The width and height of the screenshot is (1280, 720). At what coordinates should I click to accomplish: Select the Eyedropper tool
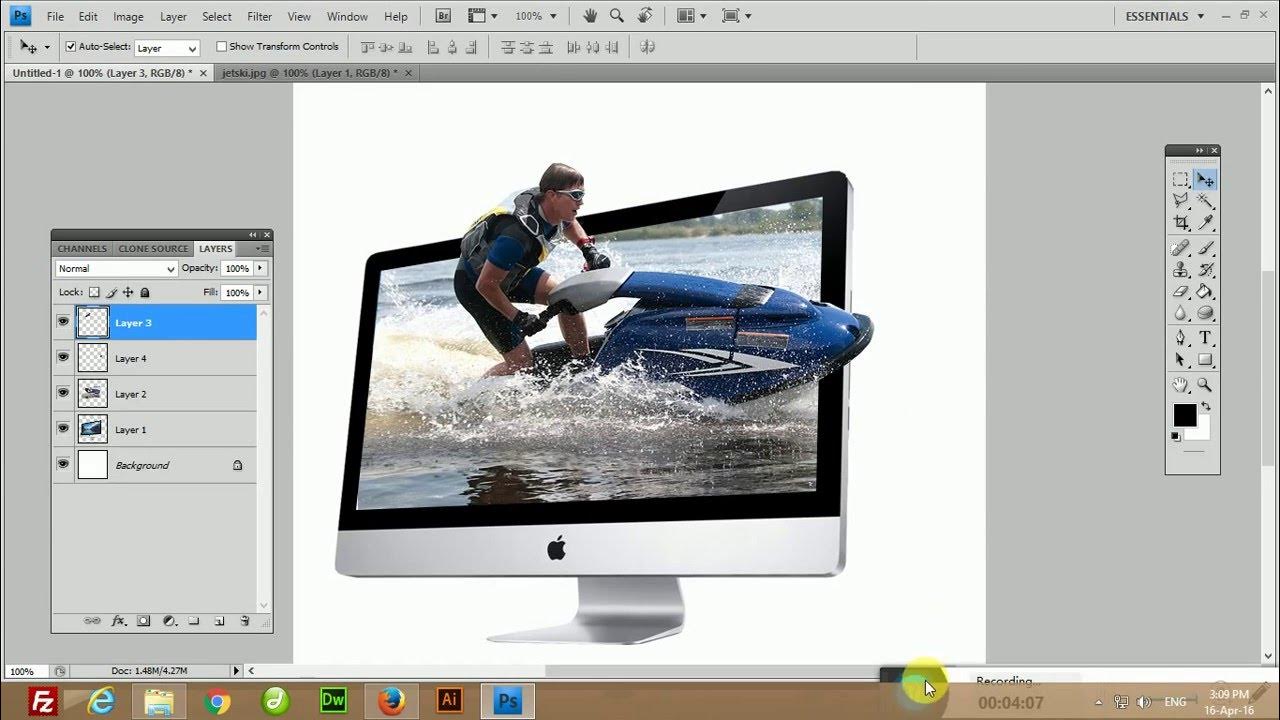[1205, 223]
